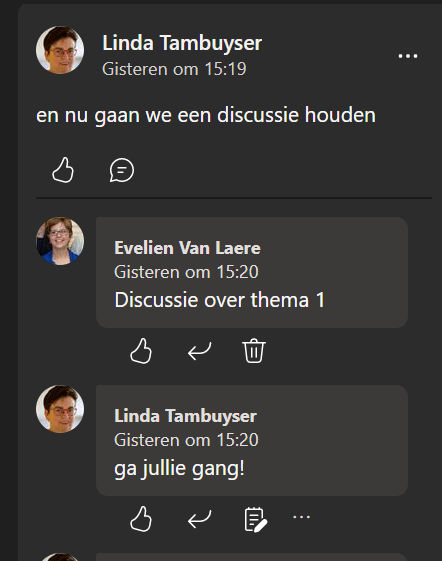Edit the 'ga jullie gang!' comment
The width and height of the screenshot is (442, 561).
(x=255, y=519)
